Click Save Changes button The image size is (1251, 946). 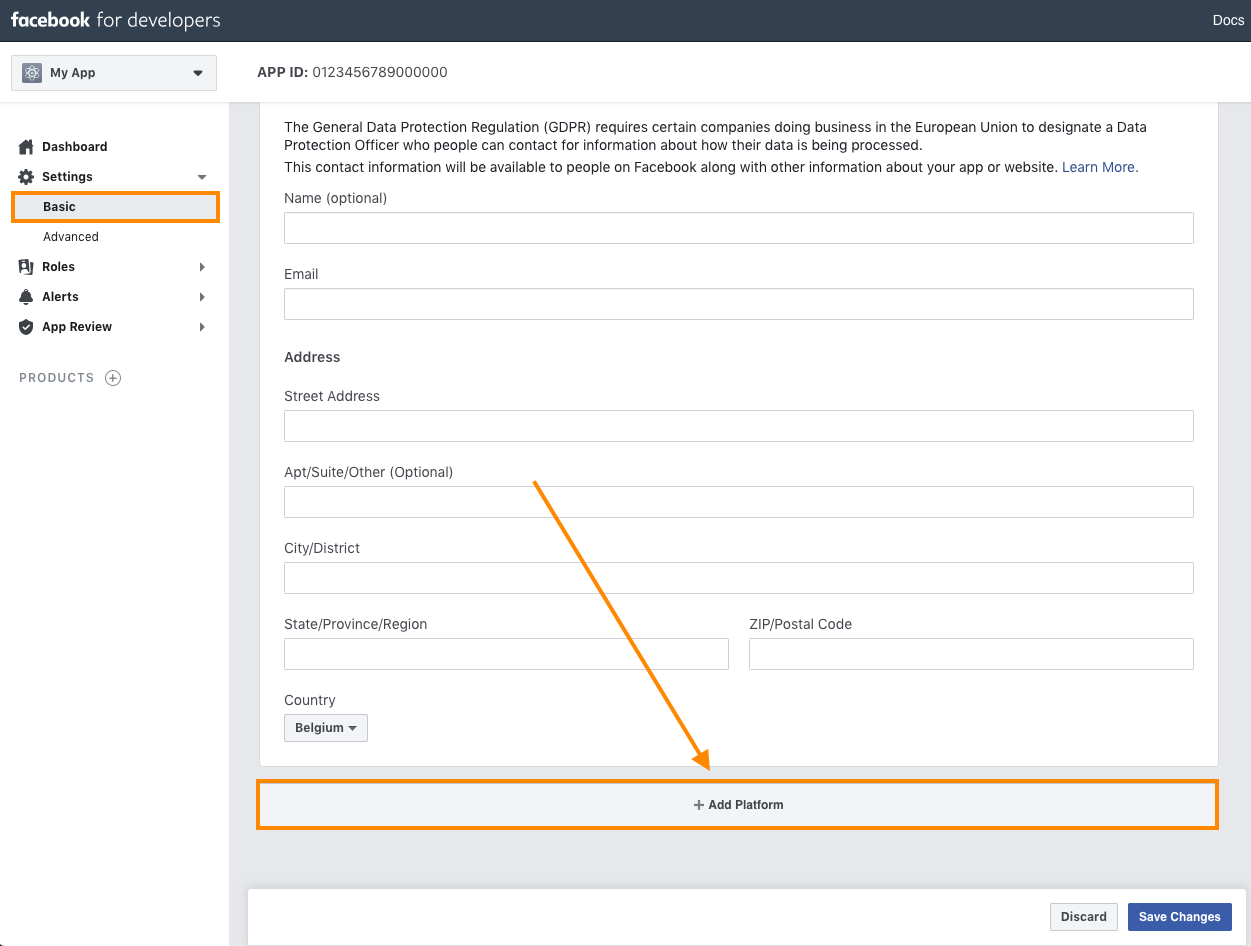tap(1180, 917)
